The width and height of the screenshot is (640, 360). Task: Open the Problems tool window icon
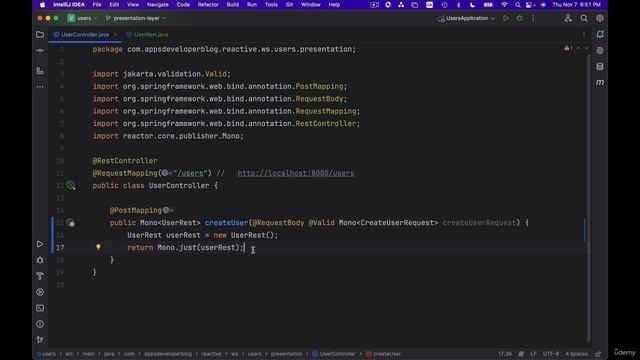click(x=40, y=324)
